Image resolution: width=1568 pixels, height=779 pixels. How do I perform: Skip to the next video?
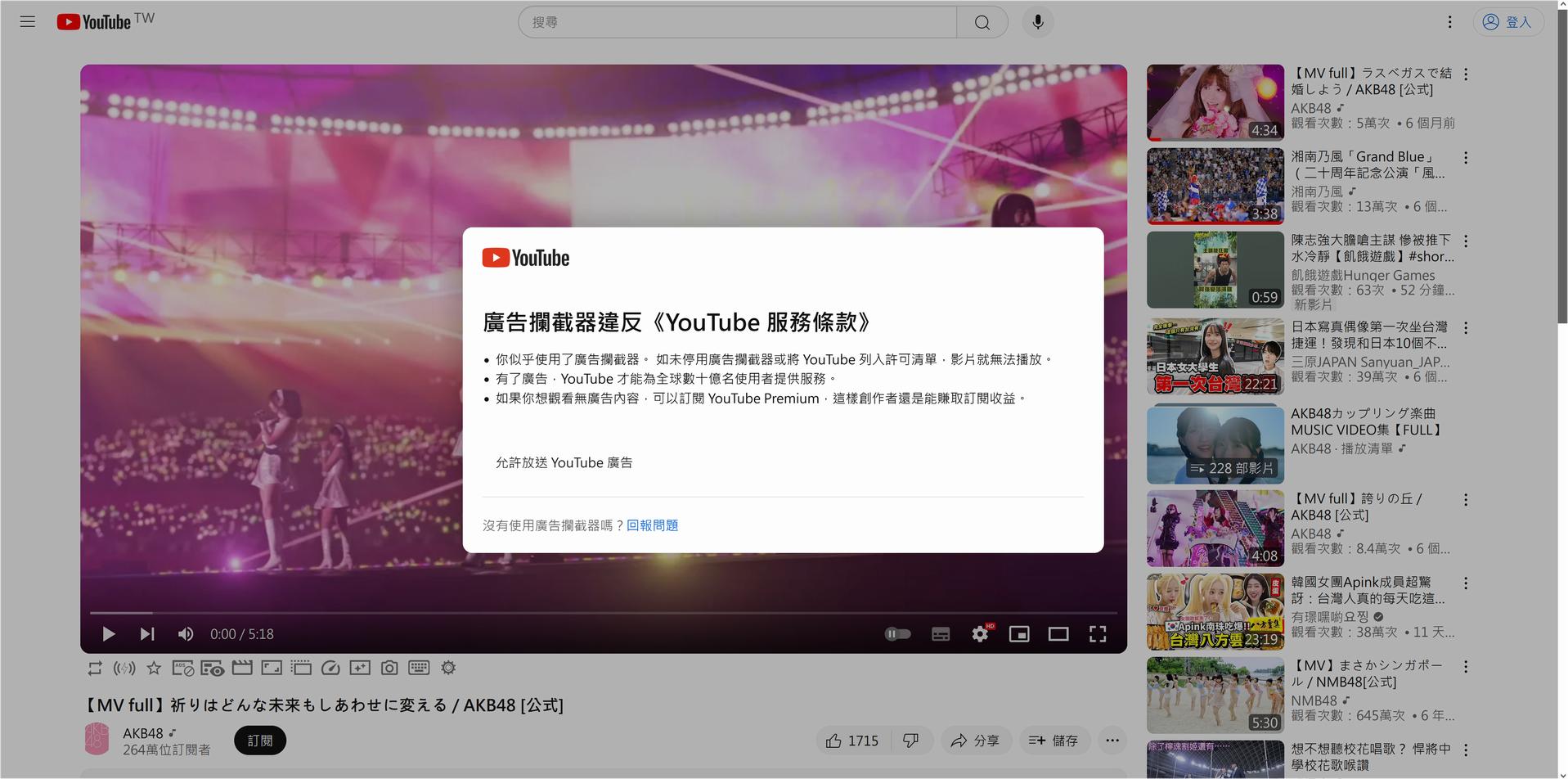click(x=147, y=634)
